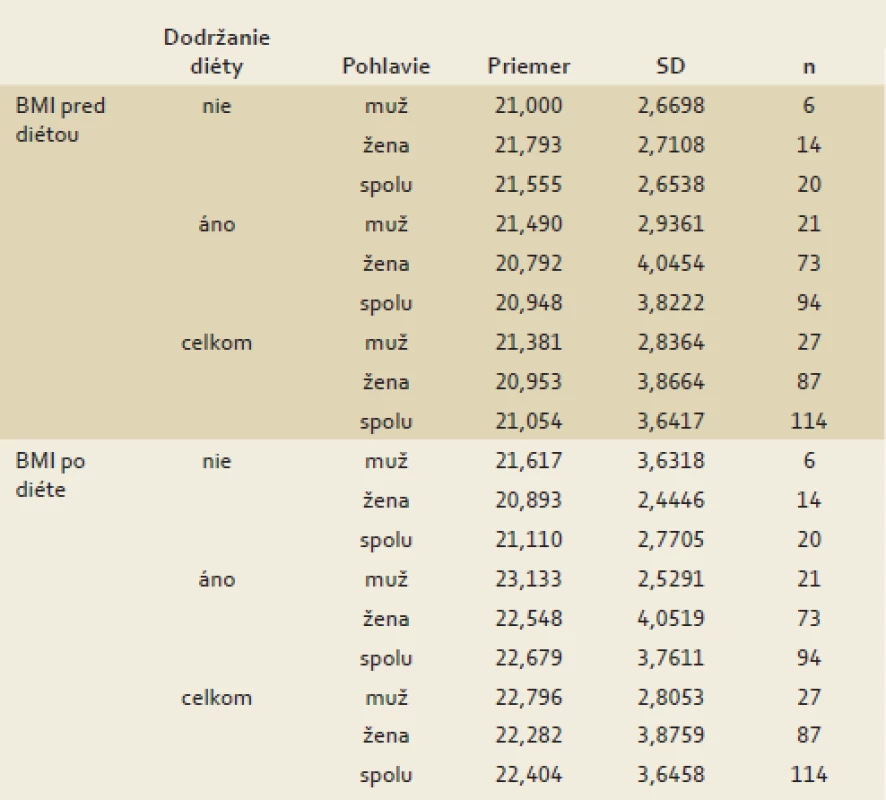Click n value 94 in row with SD 3,7611

[809, 658]
